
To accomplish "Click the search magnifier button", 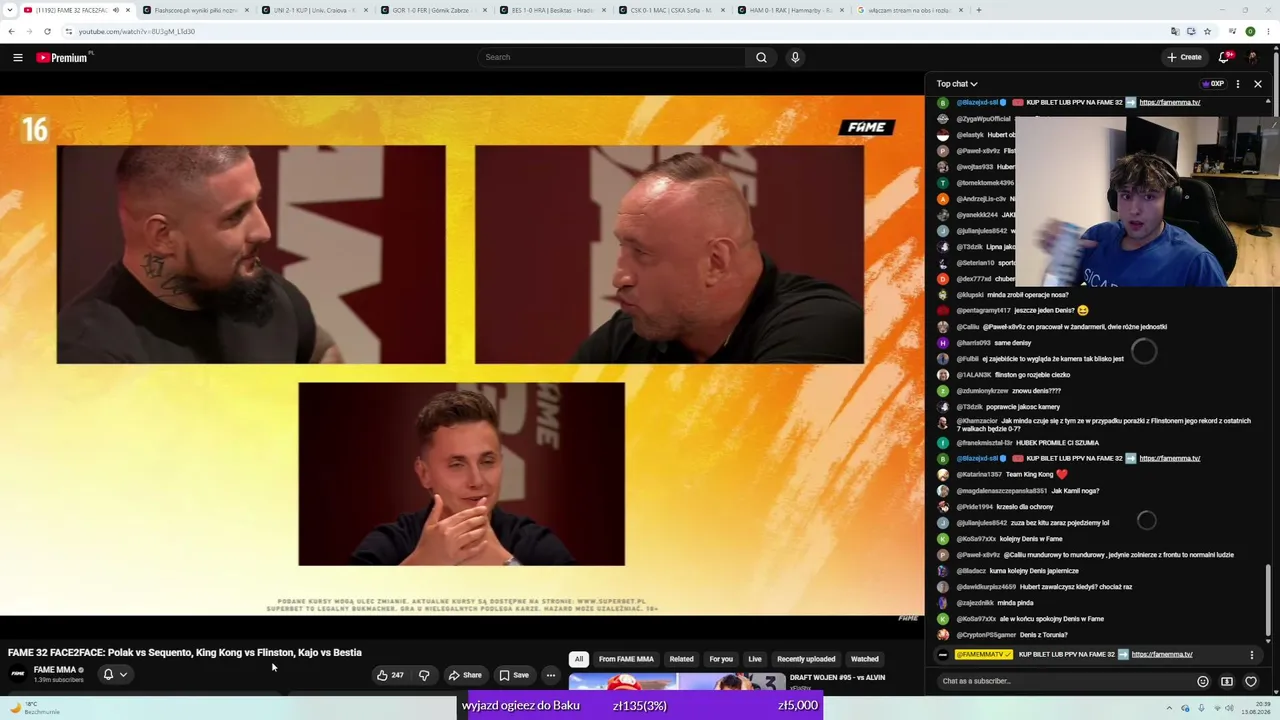I will [761, 57].
